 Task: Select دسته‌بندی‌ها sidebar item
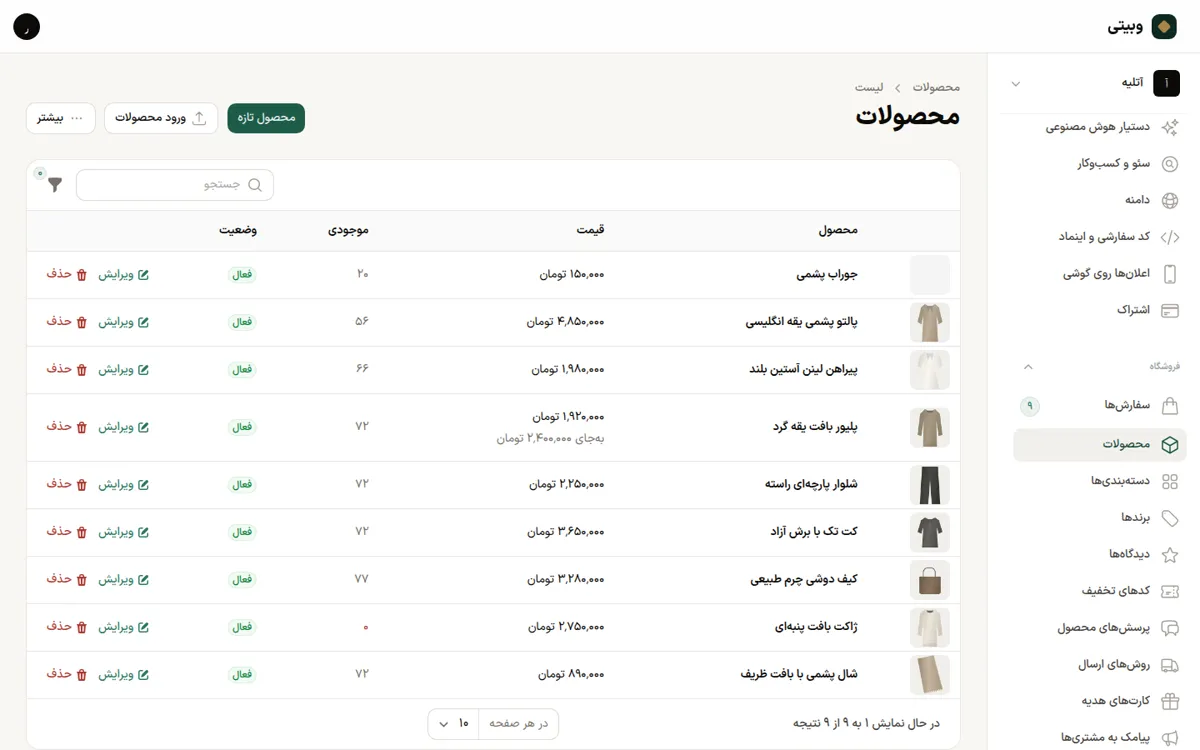point(1100,481)
